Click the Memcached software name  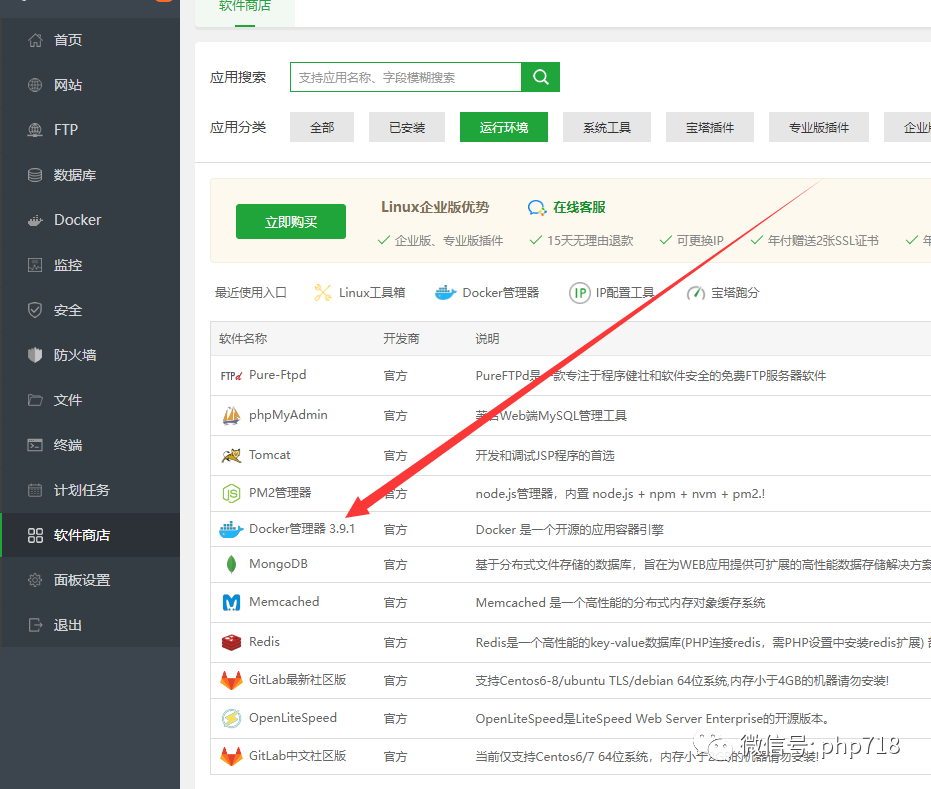(x=284, y=602)
